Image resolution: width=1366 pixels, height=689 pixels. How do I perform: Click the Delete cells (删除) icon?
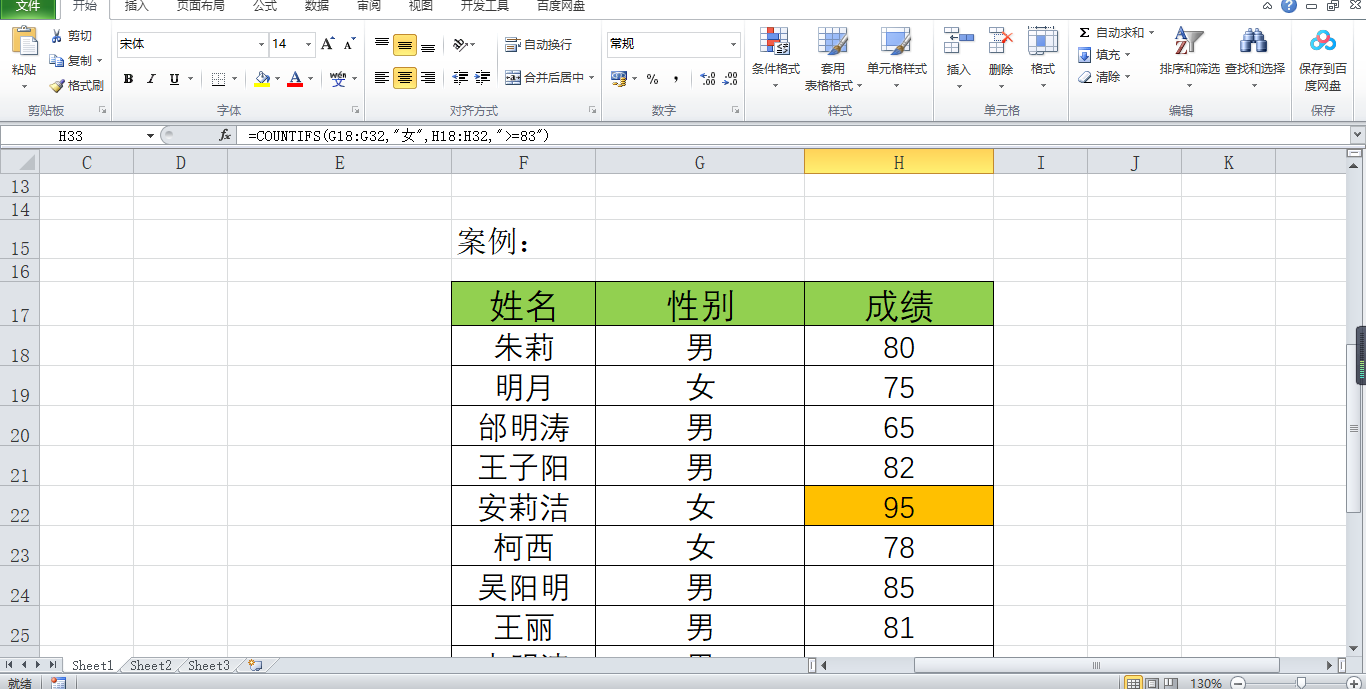click(x=1001, y=41)
